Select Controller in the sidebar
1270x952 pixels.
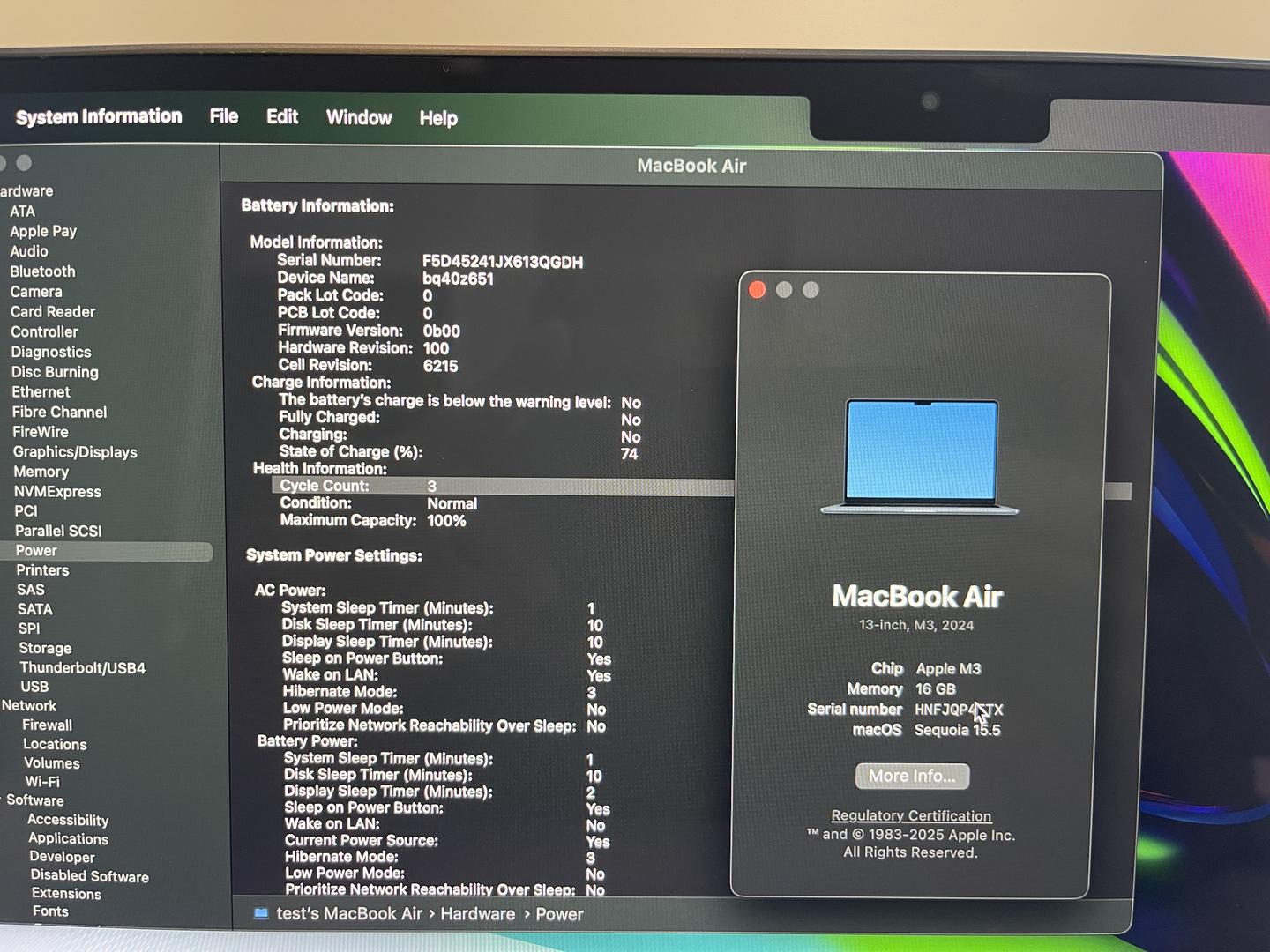(x=44, y=332)
